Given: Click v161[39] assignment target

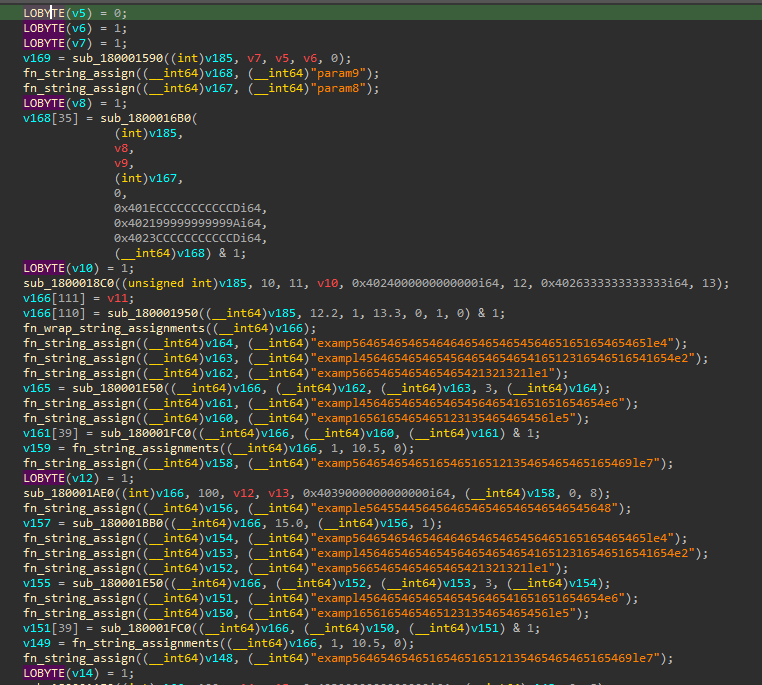Looking at the screenshot, I should tap(51, 433).
